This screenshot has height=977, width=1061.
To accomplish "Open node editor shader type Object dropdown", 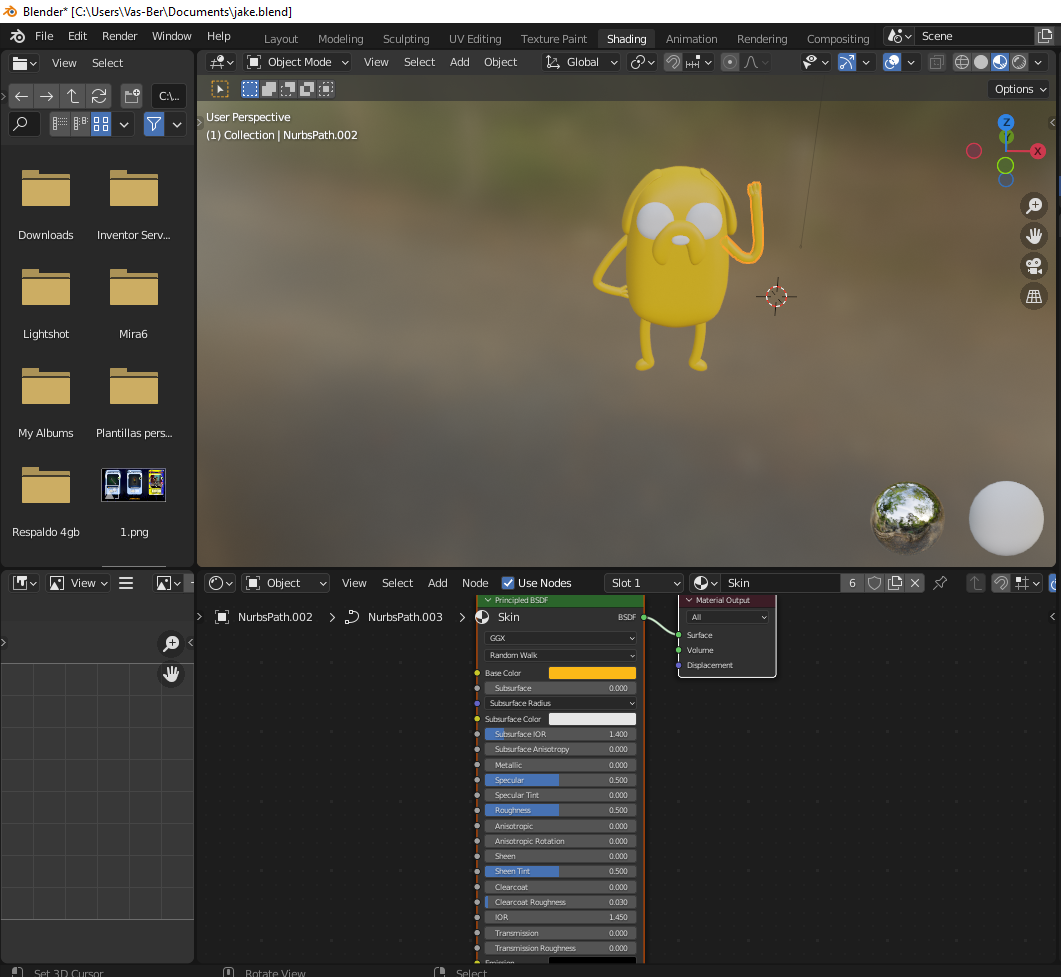I will tap(286, 583).
